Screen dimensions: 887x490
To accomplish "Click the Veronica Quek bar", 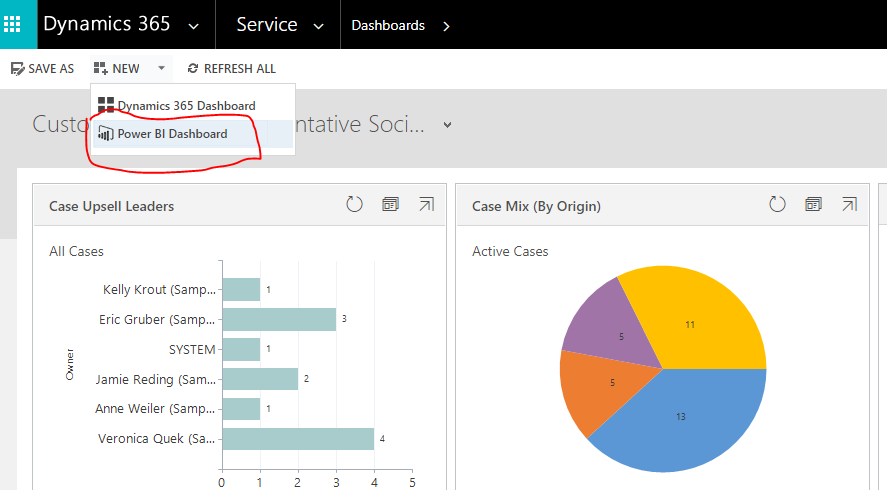I will tap(298, 439).
